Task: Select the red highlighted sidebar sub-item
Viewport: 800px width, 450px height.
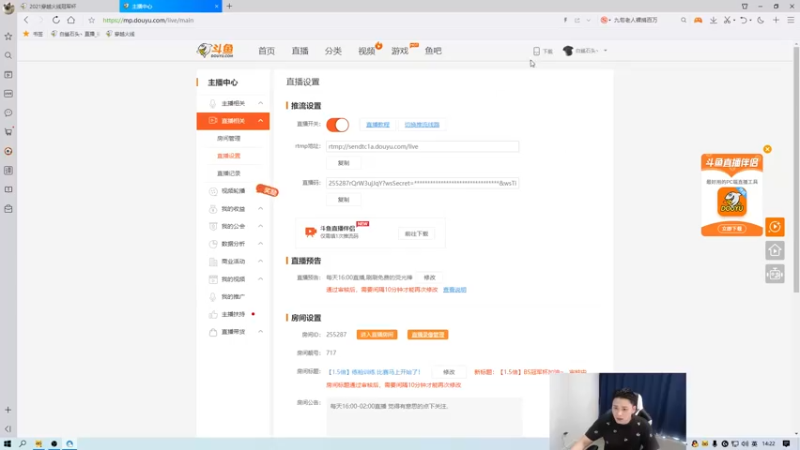Action: pos(229,156)
